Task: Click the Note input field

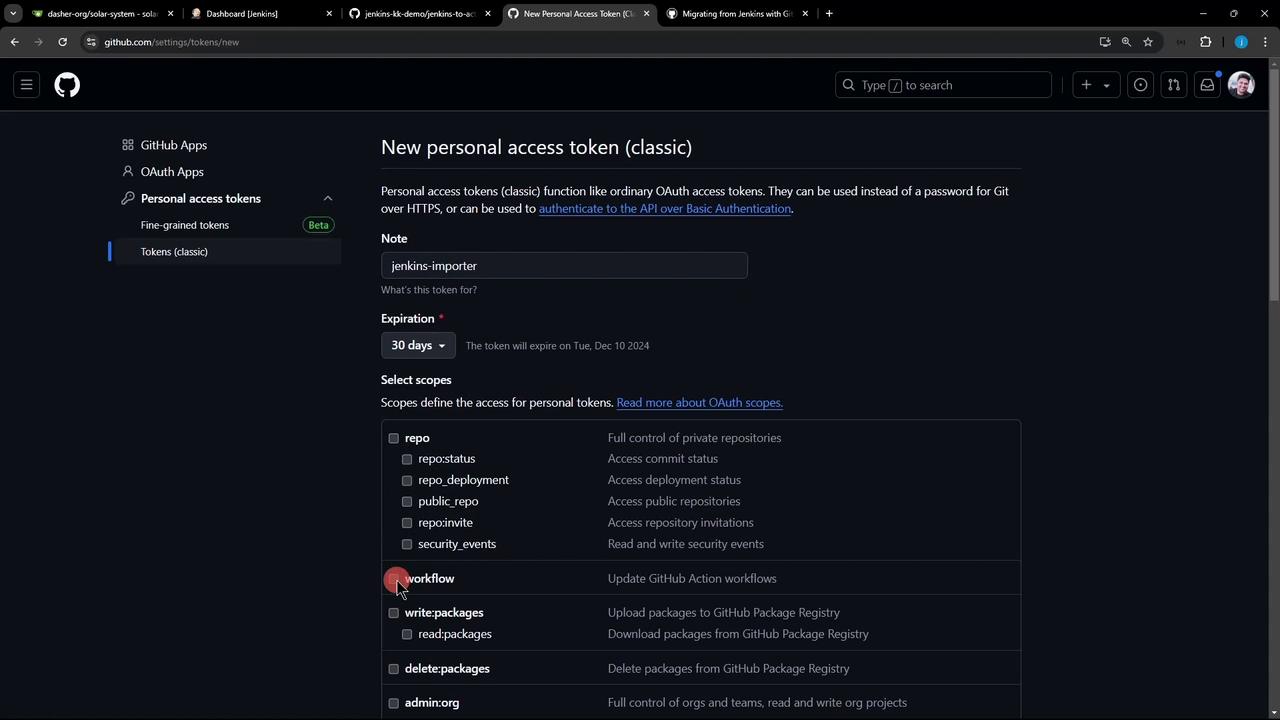Action: (564, 266)
